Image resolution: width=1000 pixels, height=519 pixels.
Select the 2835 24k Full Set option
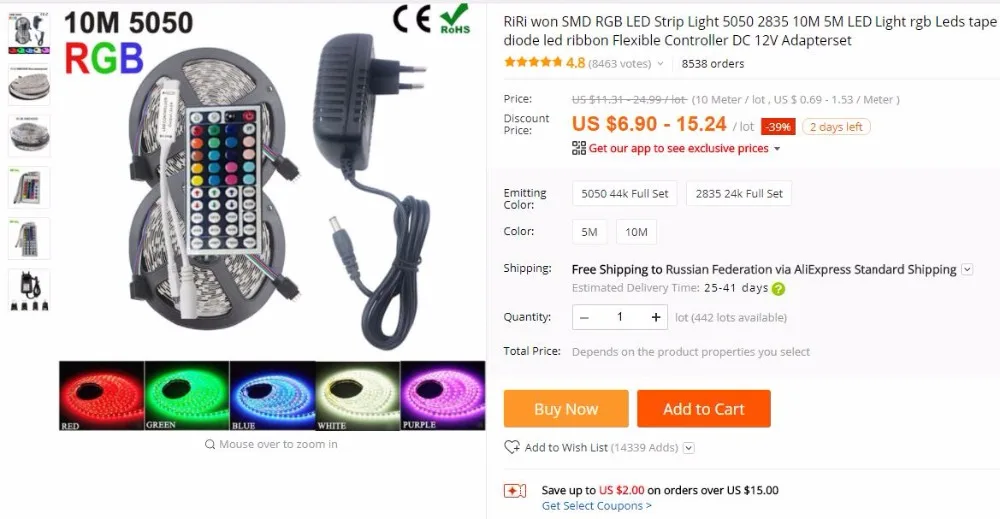739,194
